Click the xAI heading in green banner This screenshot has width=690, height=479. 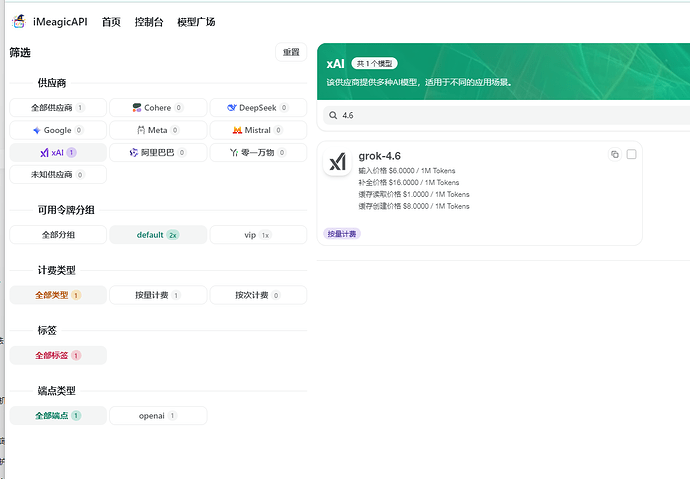(335, 64)
